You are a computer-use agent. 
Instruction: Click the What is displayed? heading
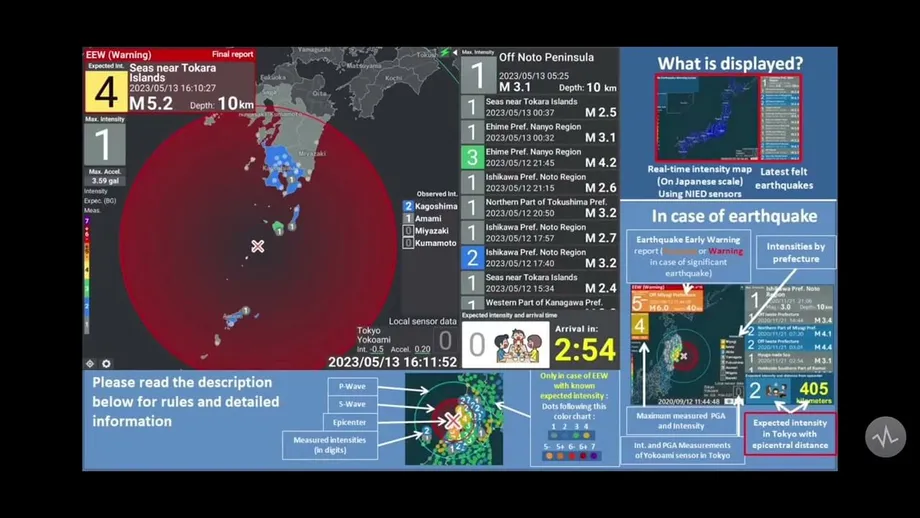tap(730, 63)
